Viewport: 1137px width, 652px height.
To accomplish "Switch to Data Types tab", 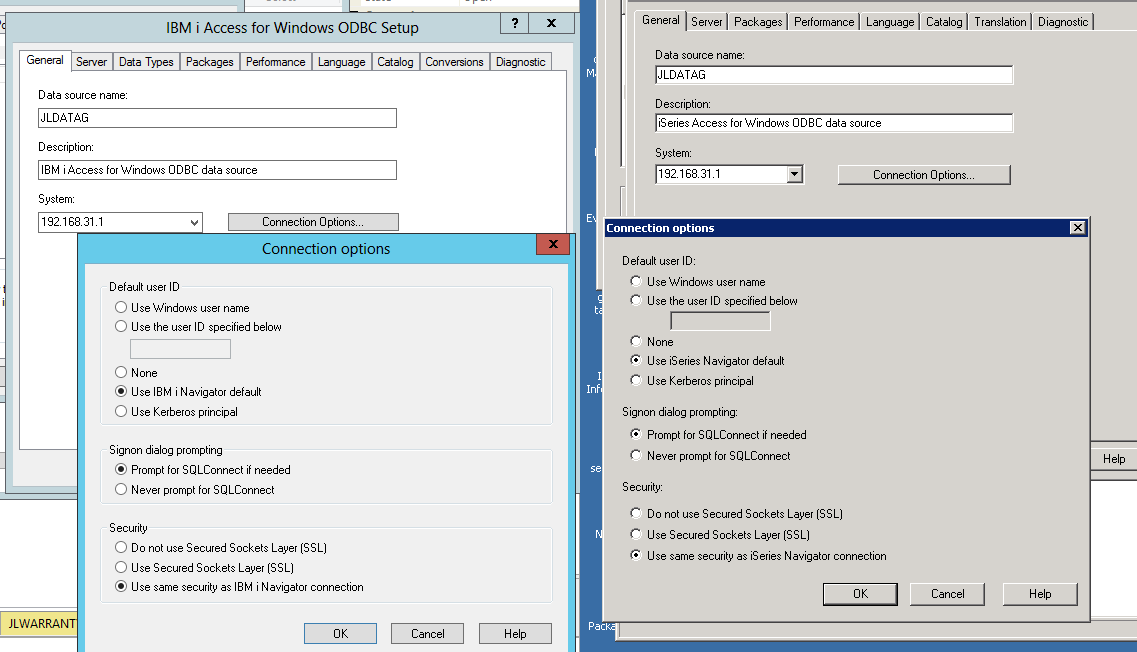I will click(146, 62).
